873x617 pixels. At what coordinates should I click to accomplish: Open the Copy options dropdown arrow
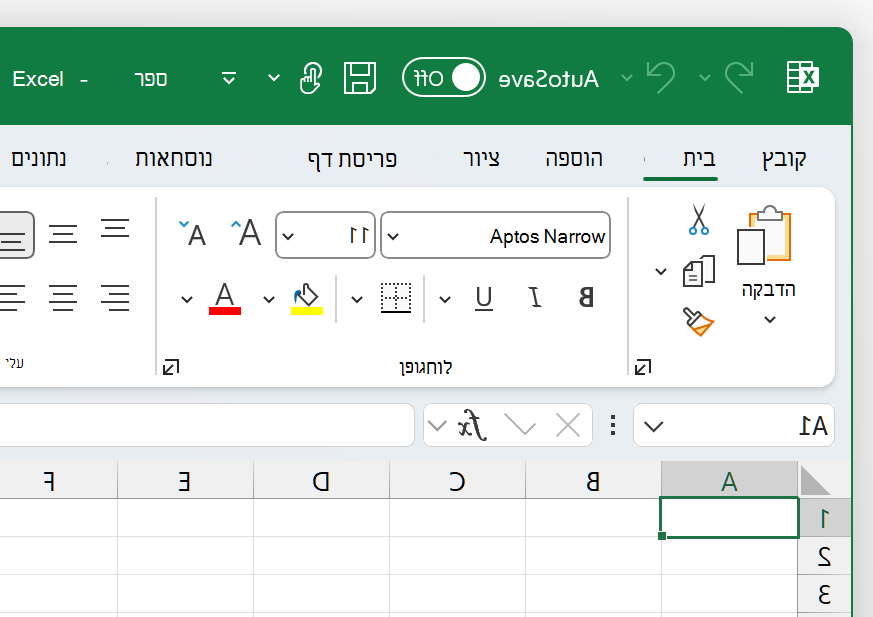[x=661, y=272]
